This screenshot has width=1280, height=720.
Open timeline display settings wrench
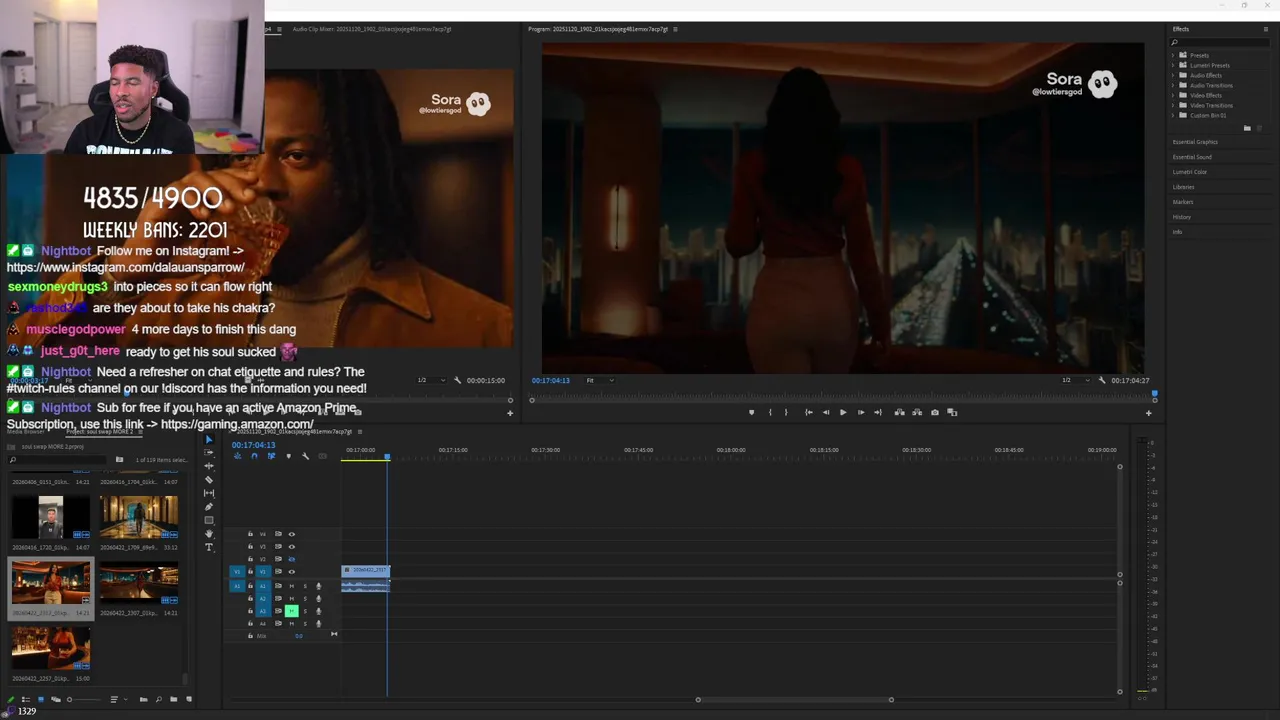point(305,456)
